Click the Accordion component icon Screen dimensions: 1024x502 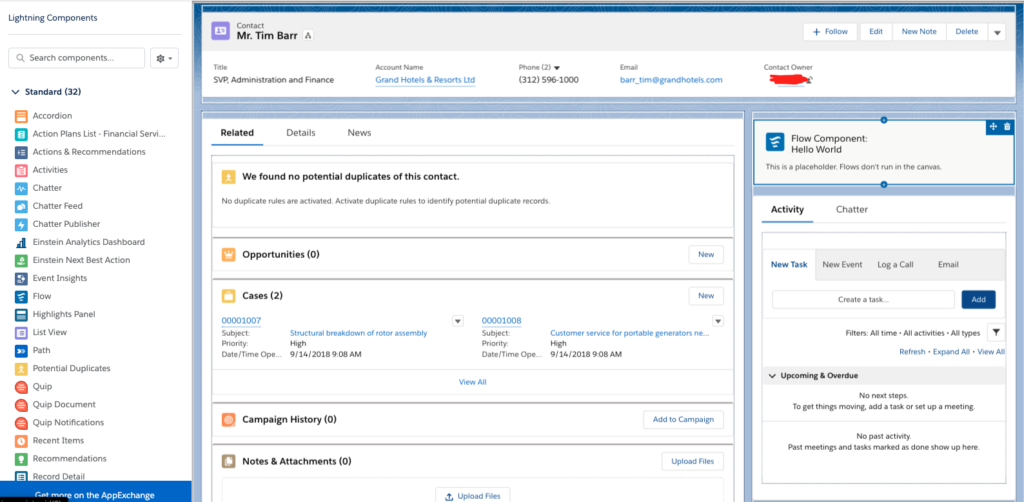tap(21, 116)
